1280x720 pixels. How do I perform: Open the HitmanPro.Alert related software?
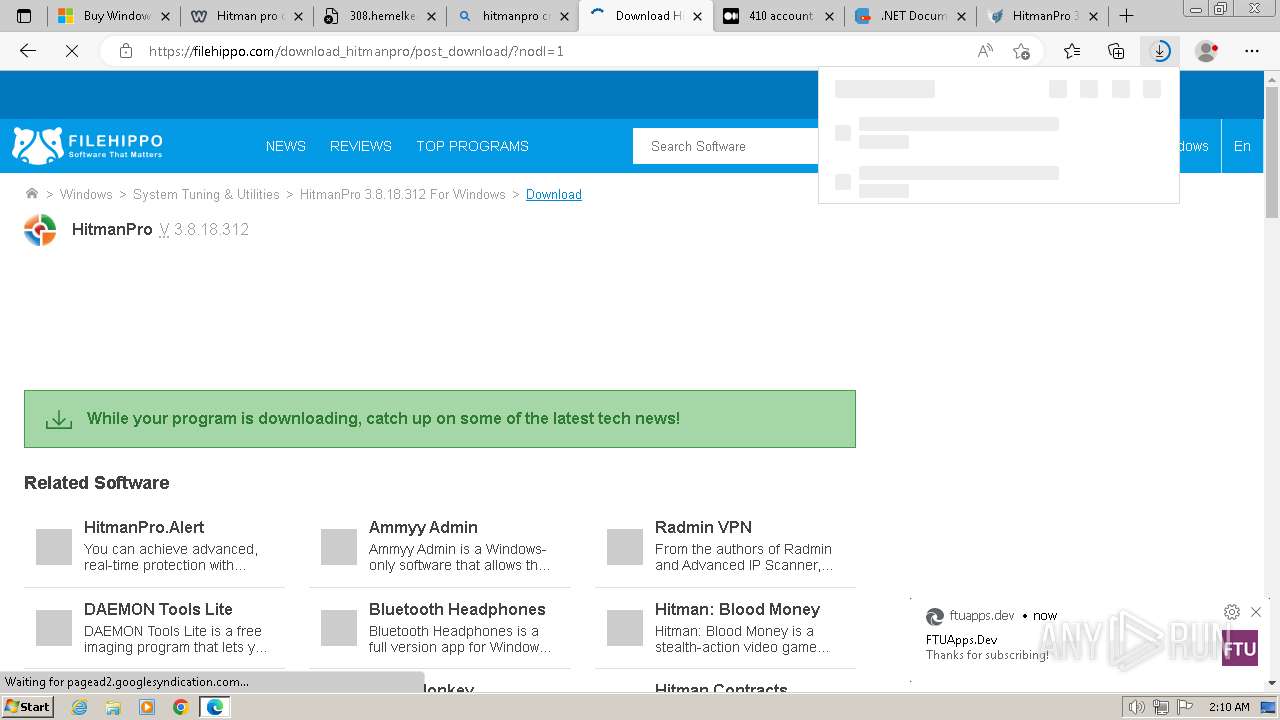click(154, 545)
